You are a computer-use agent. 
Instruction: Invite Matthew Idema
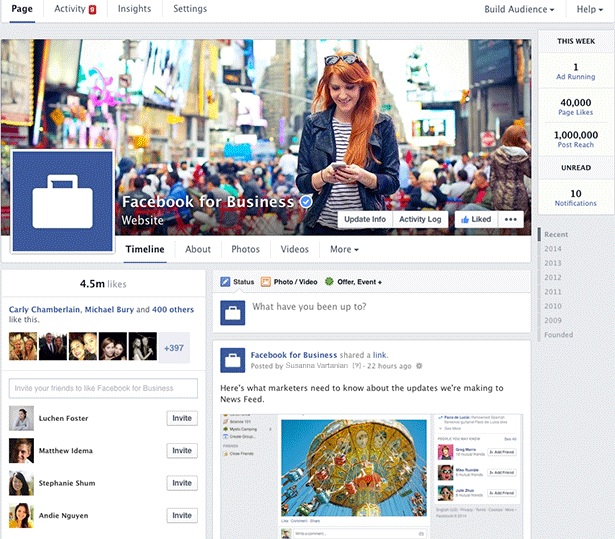click(182, 451)
